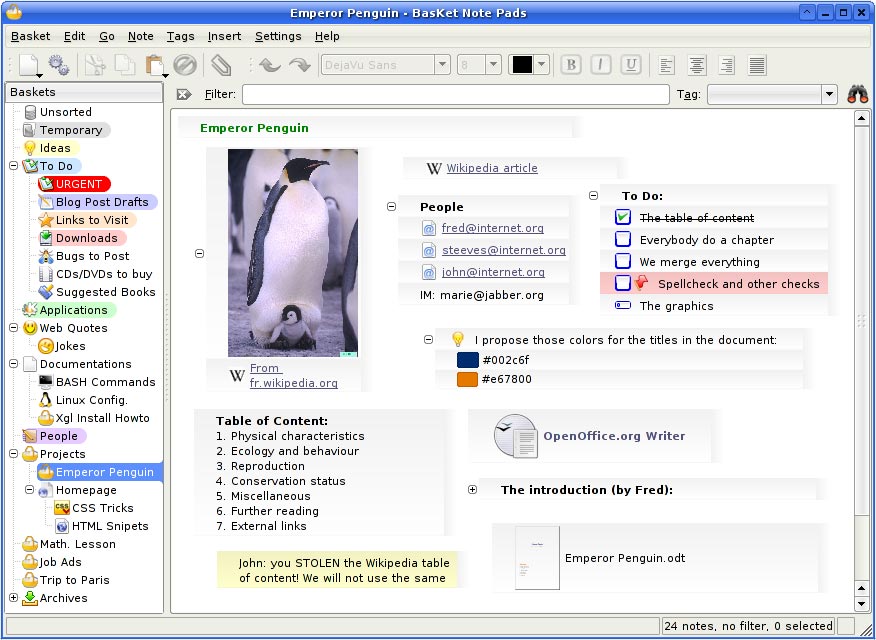Open the OpenOffice.org Writer launcher icon
The width and height of the screenshot is (876, 640).
tap(516, 436)
